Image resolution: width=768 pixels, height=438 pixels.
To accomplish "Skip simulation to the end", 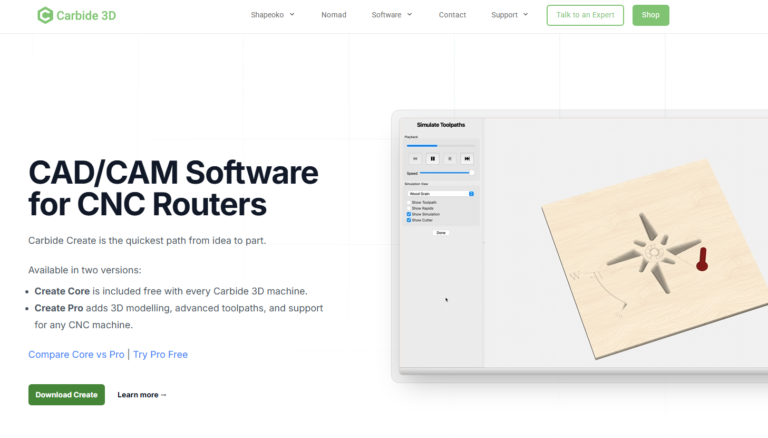I will click(x=467, y=159).
